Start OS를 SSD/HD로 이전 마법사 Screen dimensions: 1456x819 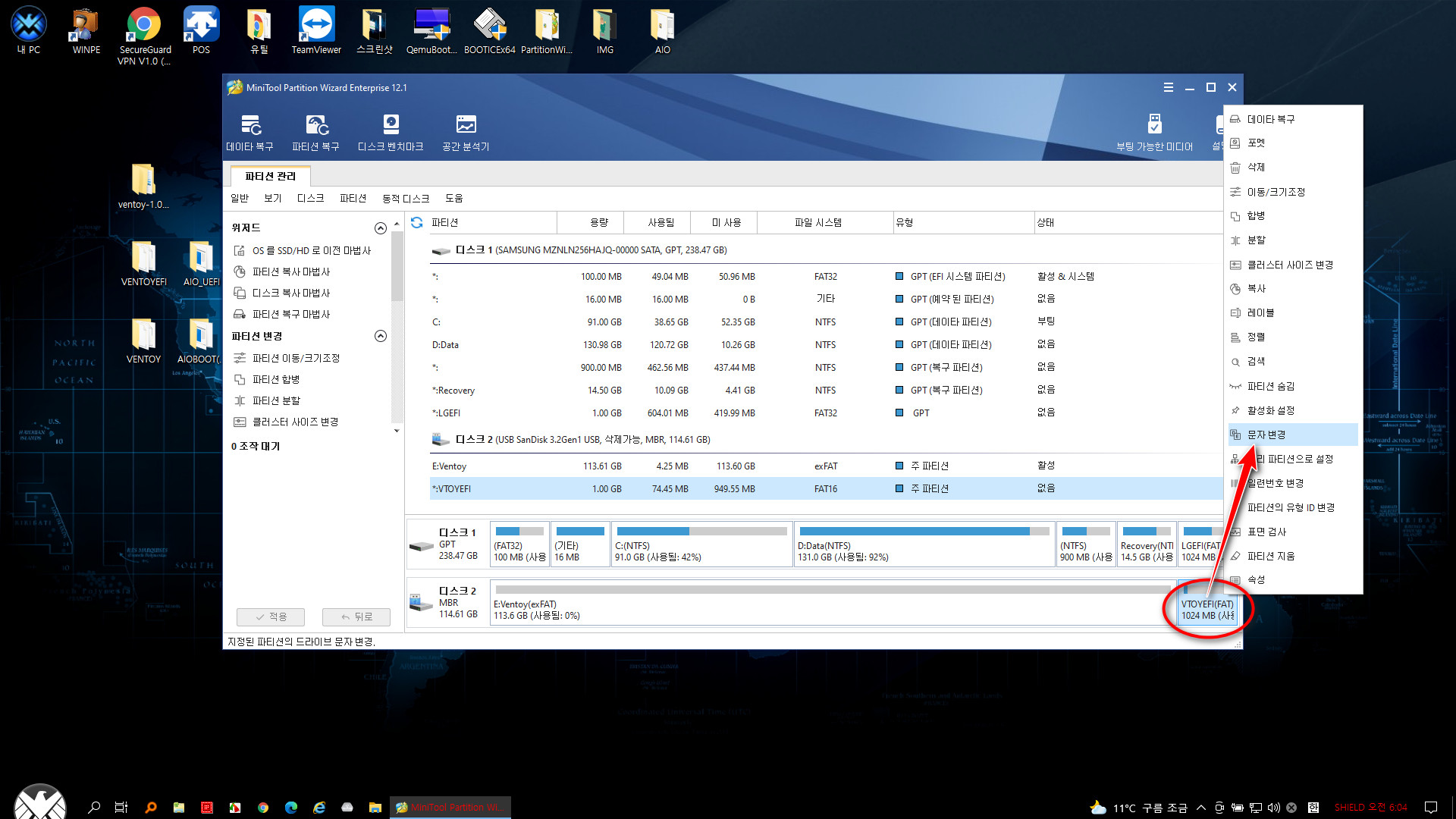pyautogui.click(x=303, y=250)
